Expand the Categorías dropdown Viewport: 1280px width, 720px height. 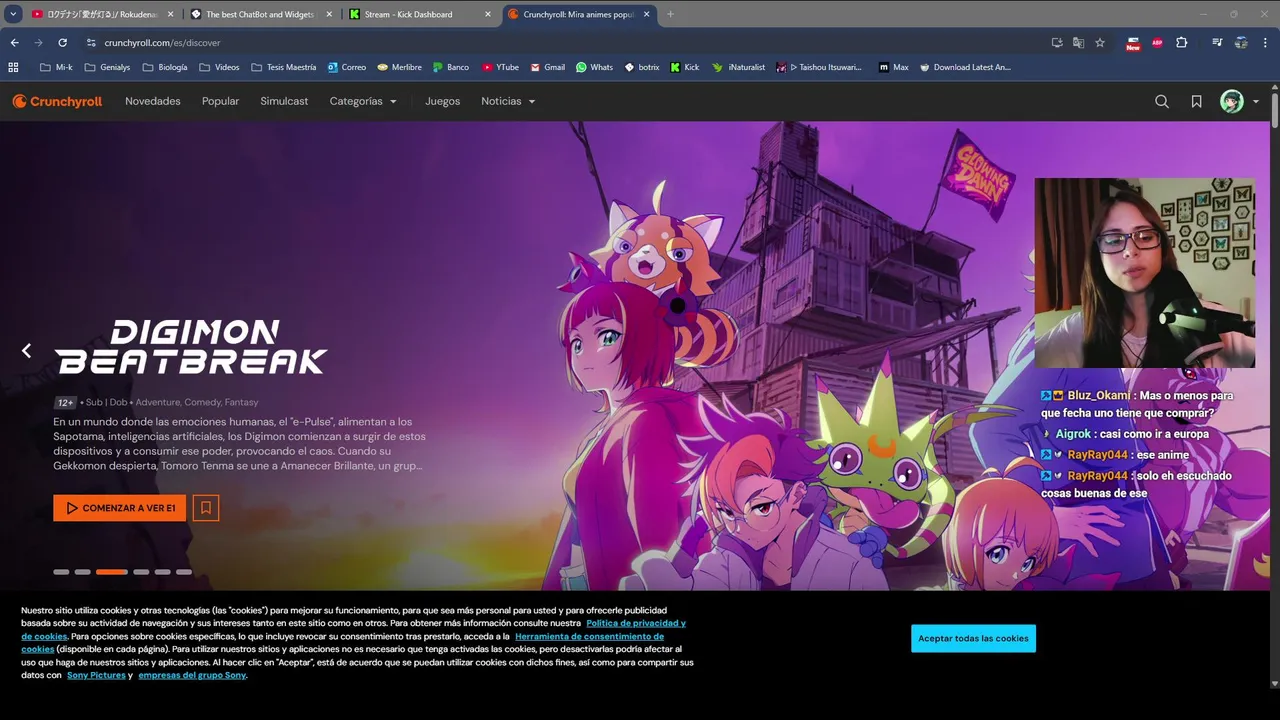click(x=363, y=101)
